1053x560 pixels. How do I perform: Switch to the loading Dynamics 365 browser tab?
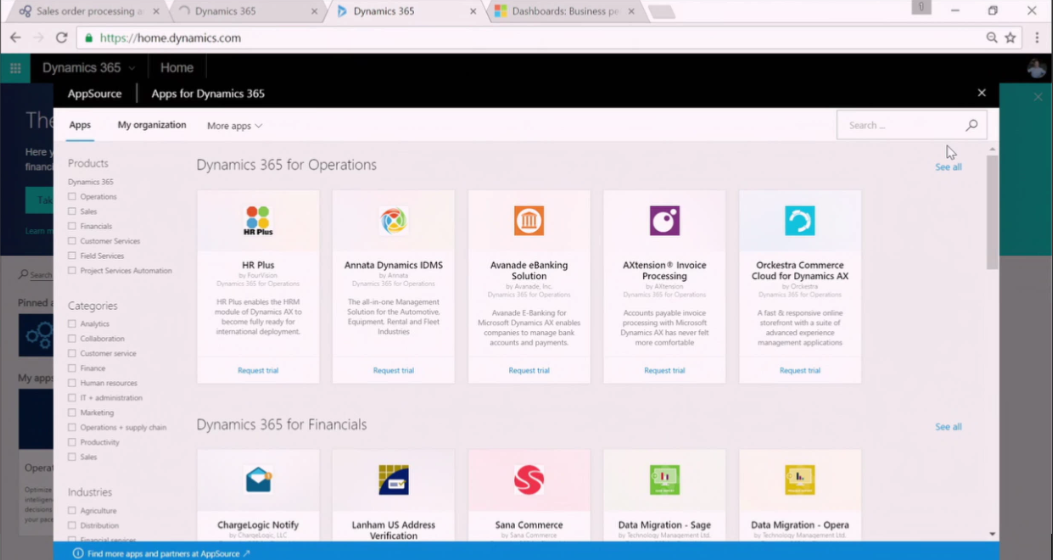[246, 11]
